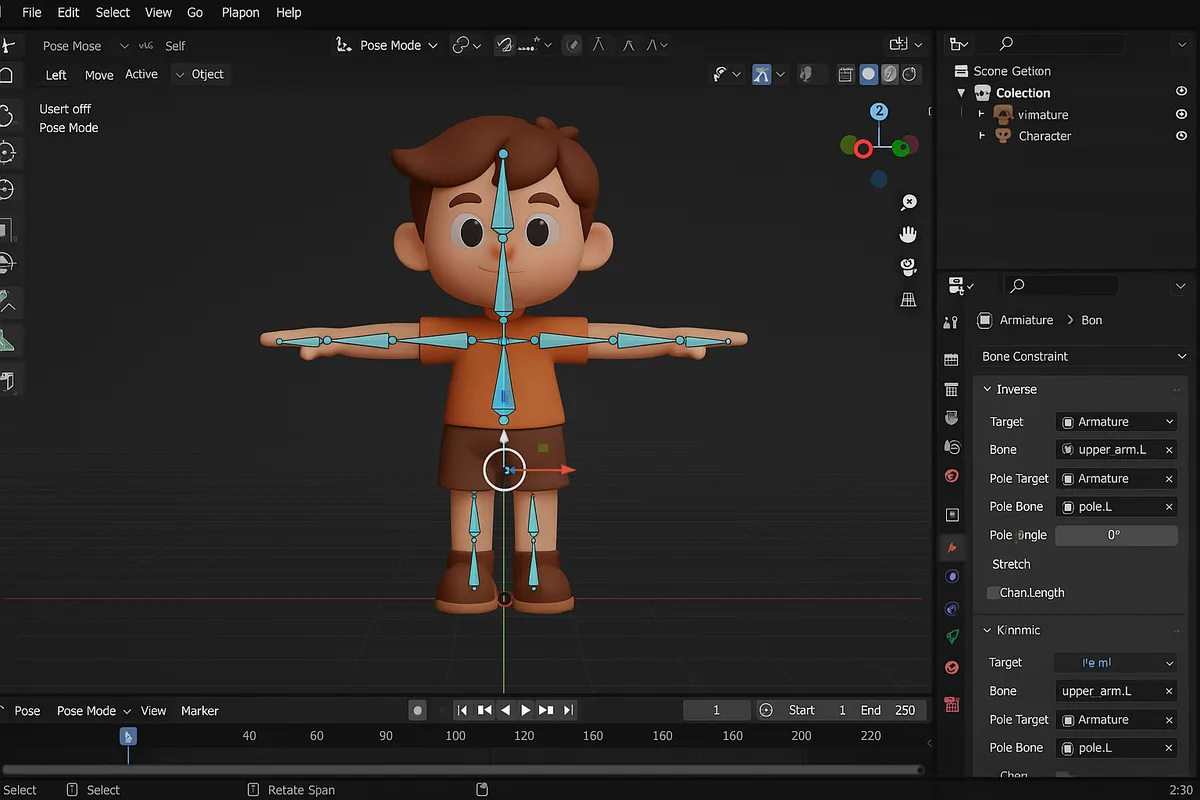Click the current frame number field showing 1

point(716,710)
